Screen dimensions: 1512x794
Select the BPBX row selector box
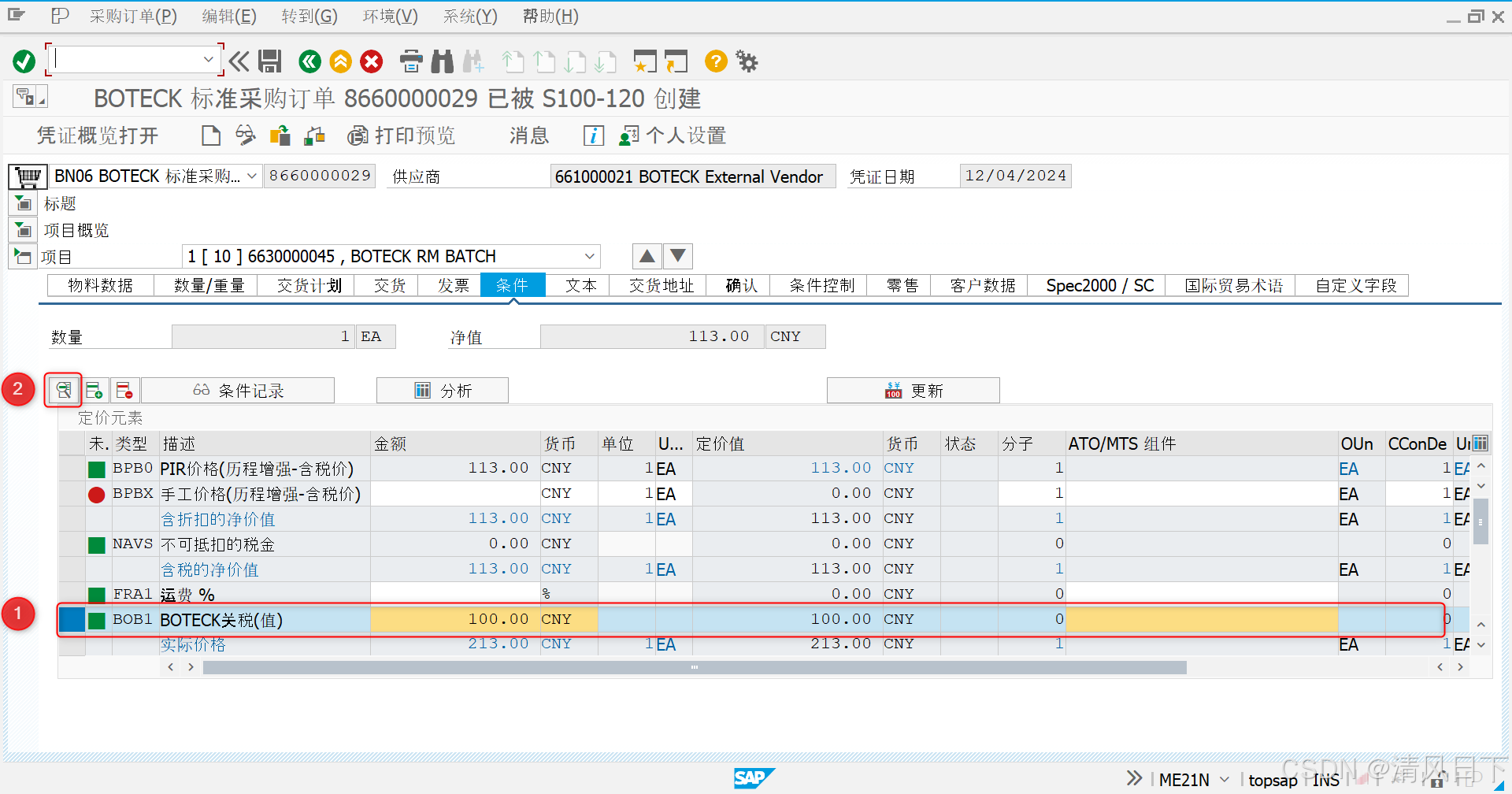pos(72,494)
